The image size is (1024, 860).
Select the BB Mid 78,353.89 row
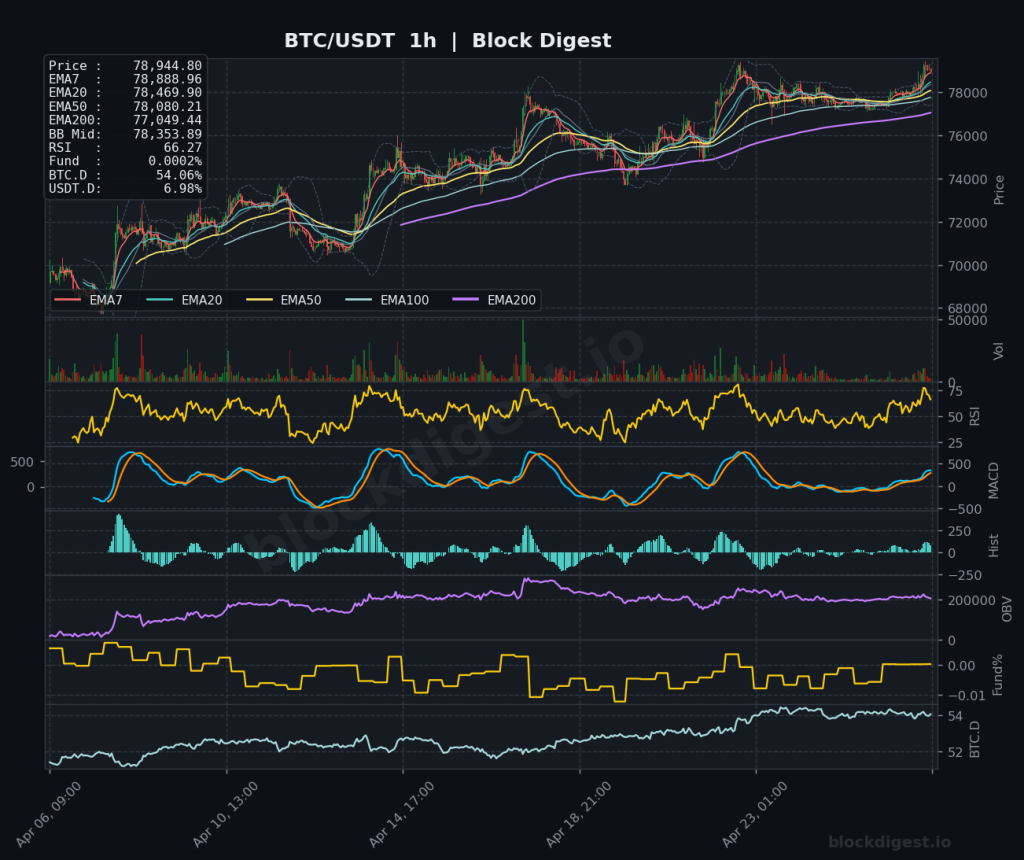pos(125,134)
